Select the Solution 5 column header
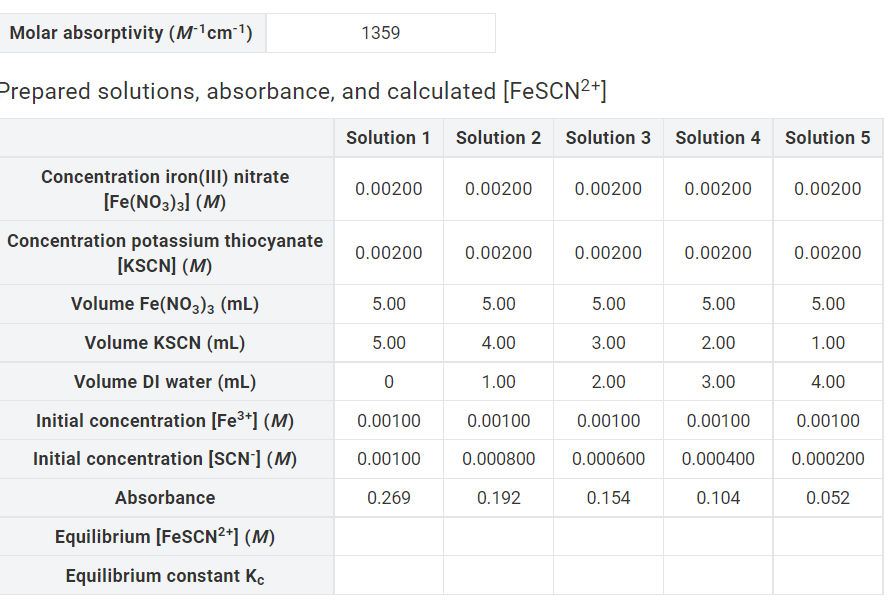Viewport: 891px width, 616px height. [827, 137]
